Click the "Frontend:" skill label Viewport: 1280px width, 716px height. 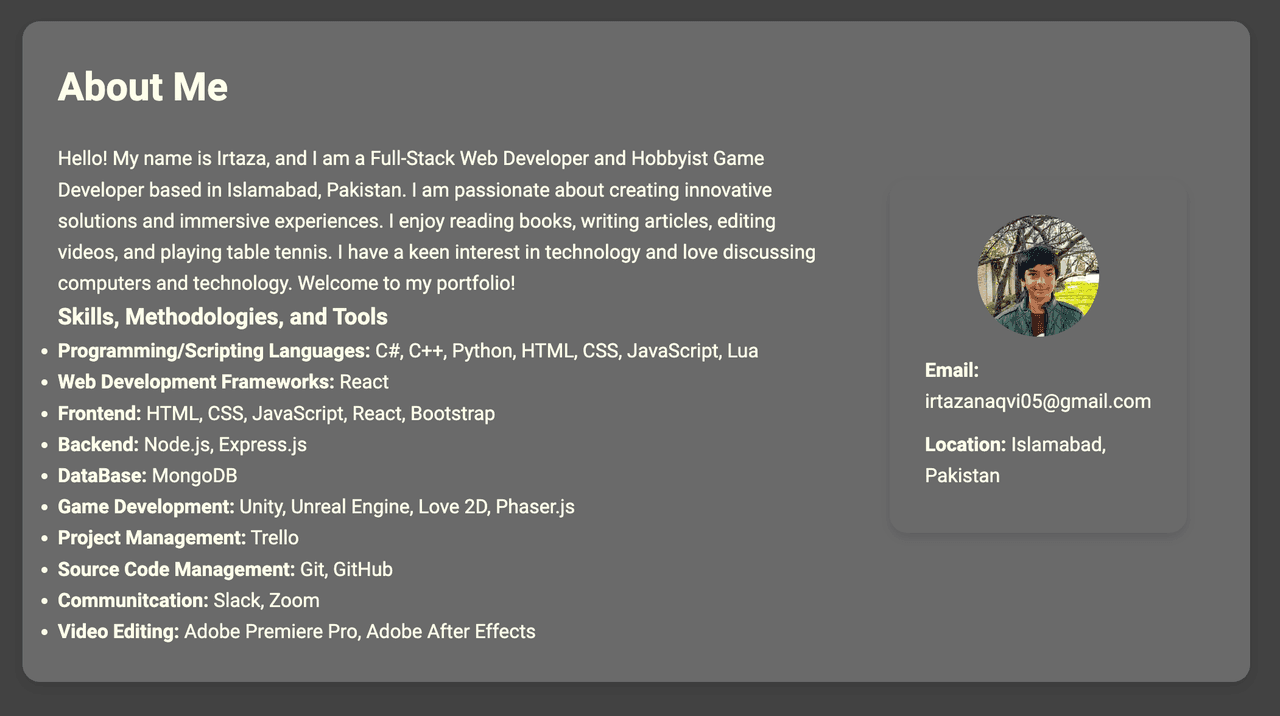99,413
